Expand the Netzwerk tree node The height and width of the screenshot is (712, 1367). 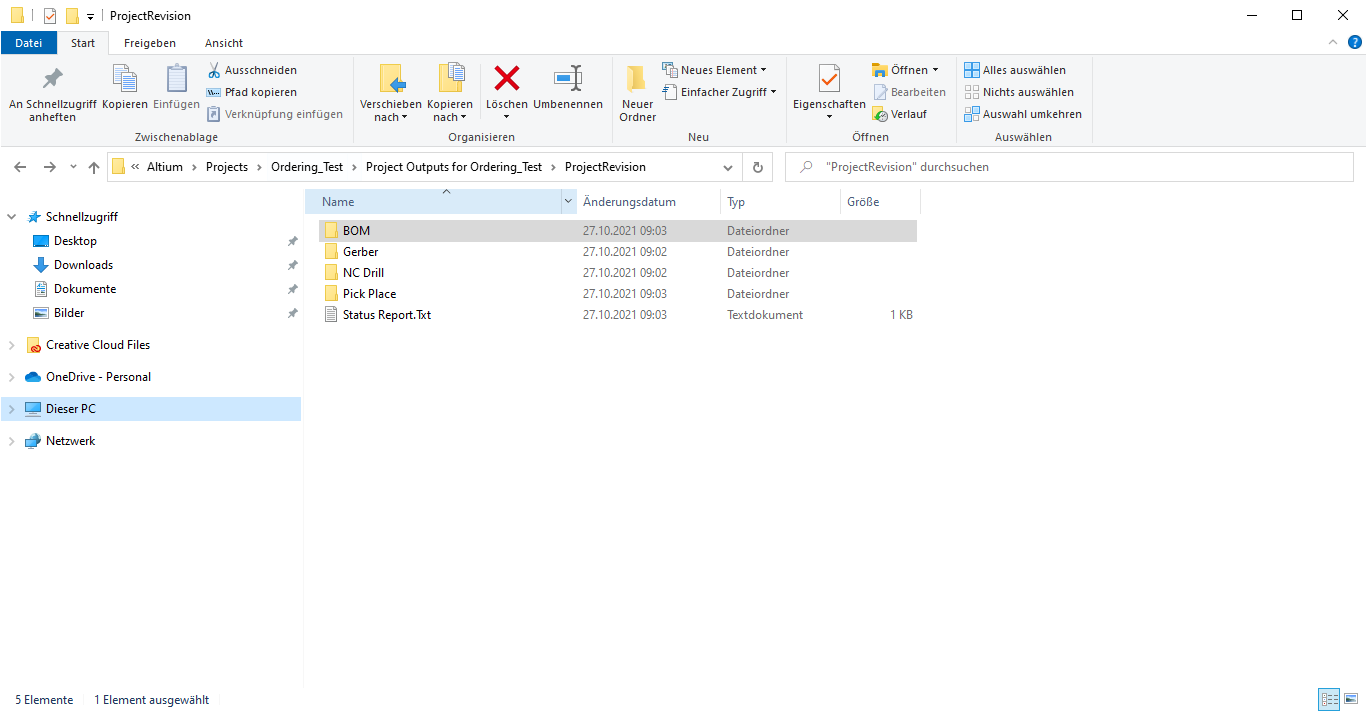coord(11,441)
